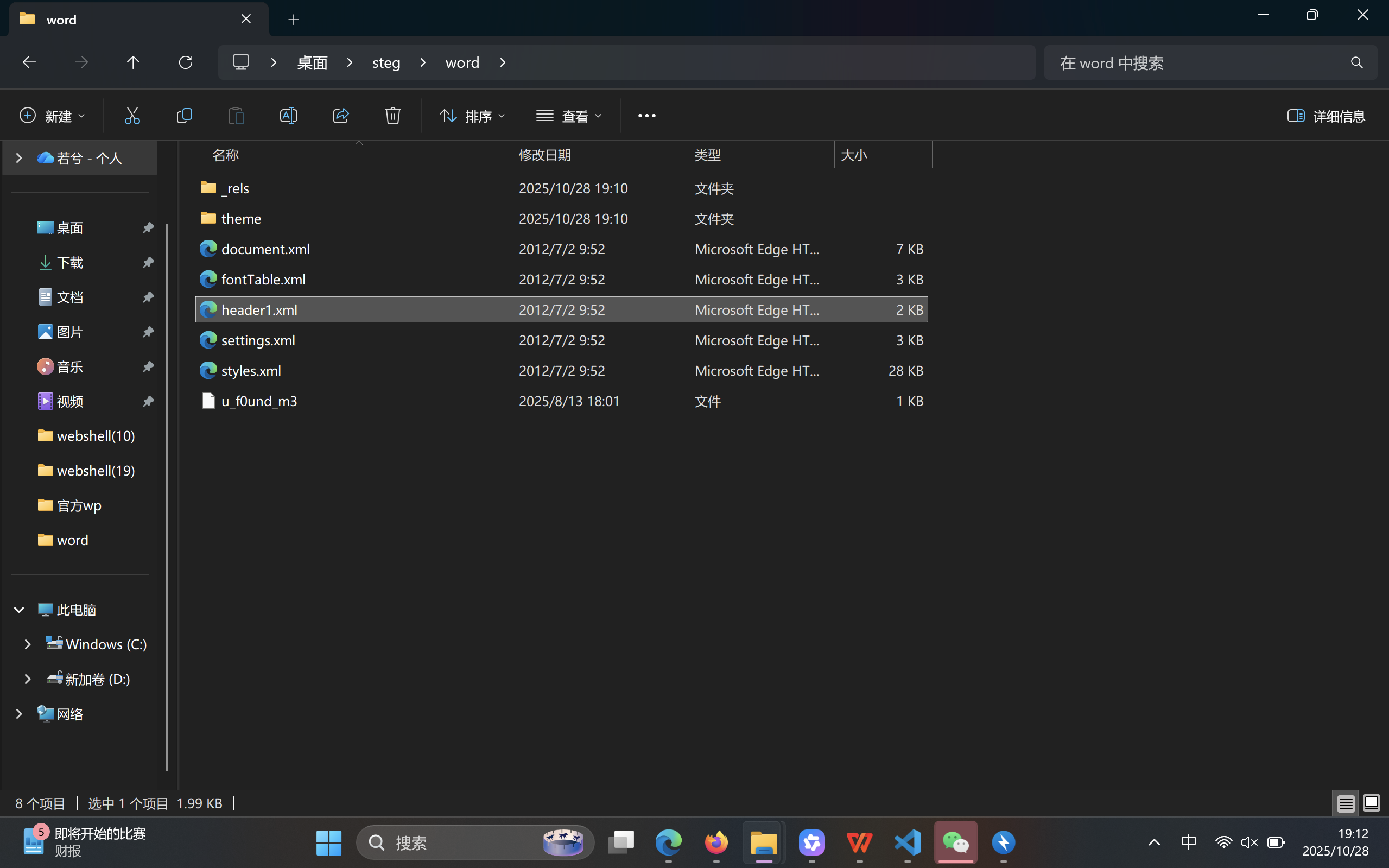Viewport: 1389px width, 868px height.
Task: Click steg in the address breadcrumb
Action: 386,62
